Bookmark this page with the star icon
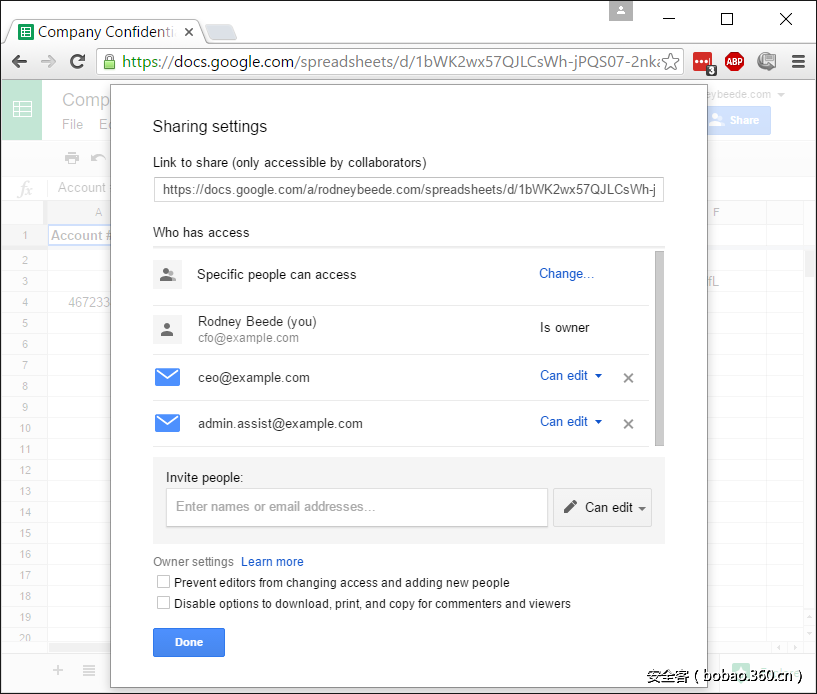This screenshot has width=817, height=694. tap(671, 62)
